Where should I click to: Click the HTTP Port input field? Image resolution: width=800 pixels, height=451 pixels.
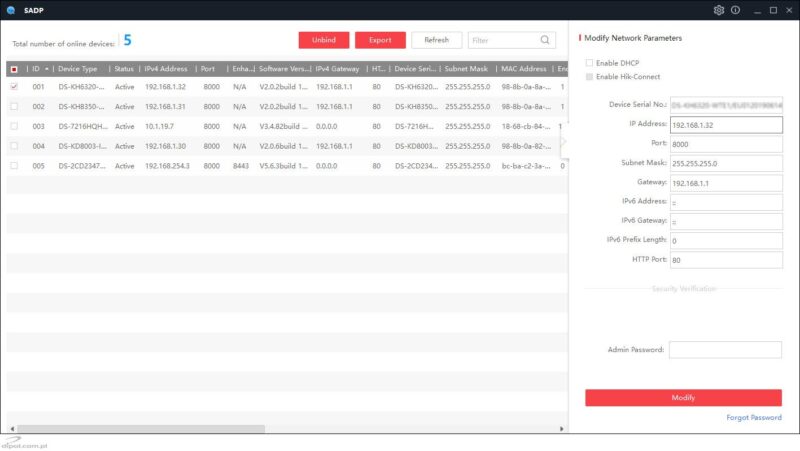pyautogui.click(x=726, y=260)
